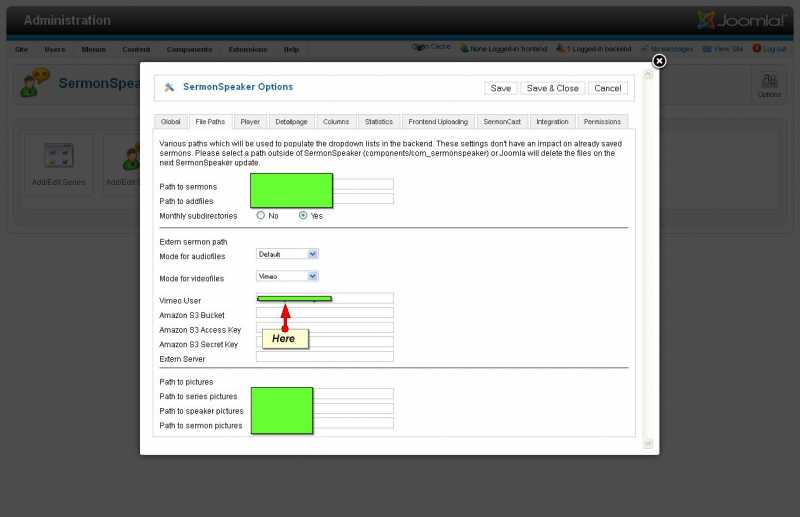800x517 pixels.
Task: Open the Site menu in the background
Action: pos(21,50)
